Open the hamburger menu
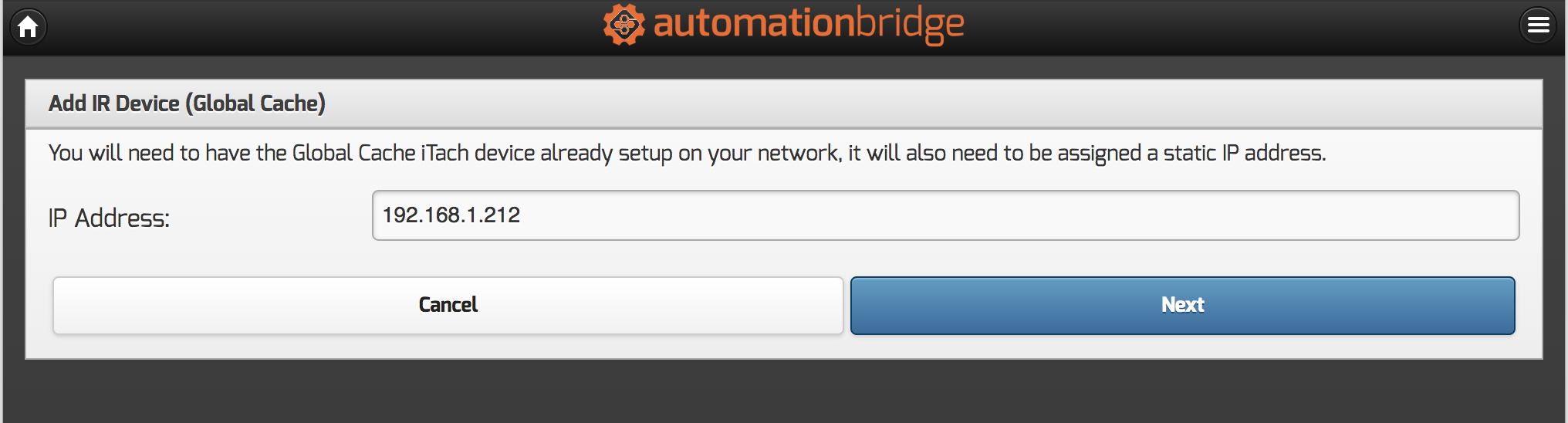 click(1538, 25)
